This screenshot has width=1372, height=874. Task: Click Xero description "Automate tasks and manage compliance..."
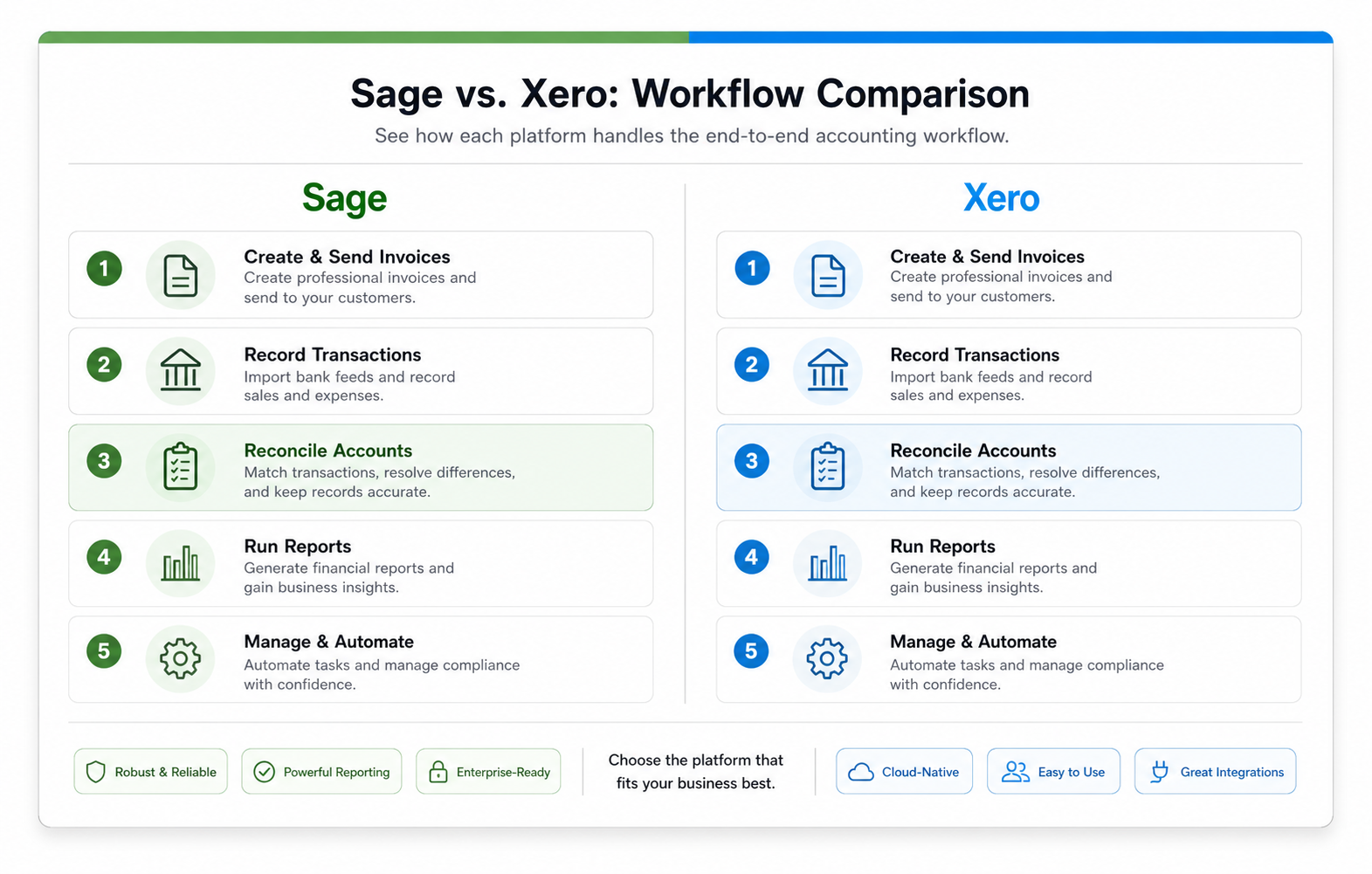(x=1027, y=675)
